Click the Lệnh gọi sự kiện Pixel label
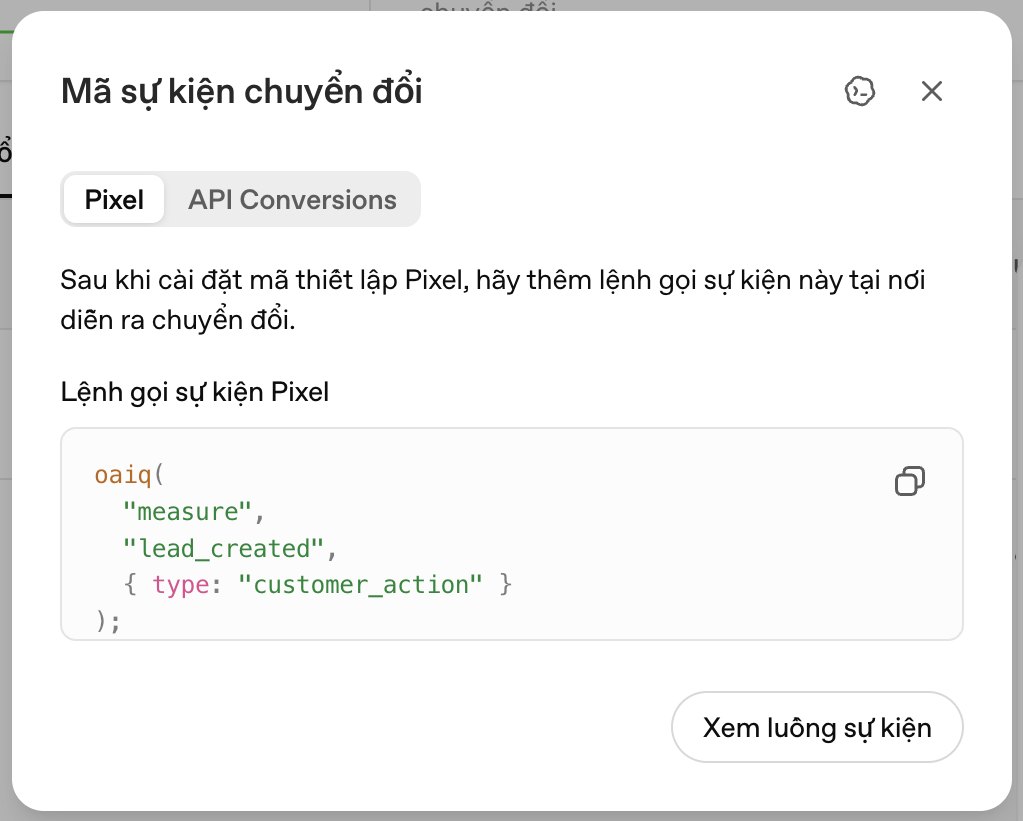Screen dimensions: 1023x821 click(194, 392)
